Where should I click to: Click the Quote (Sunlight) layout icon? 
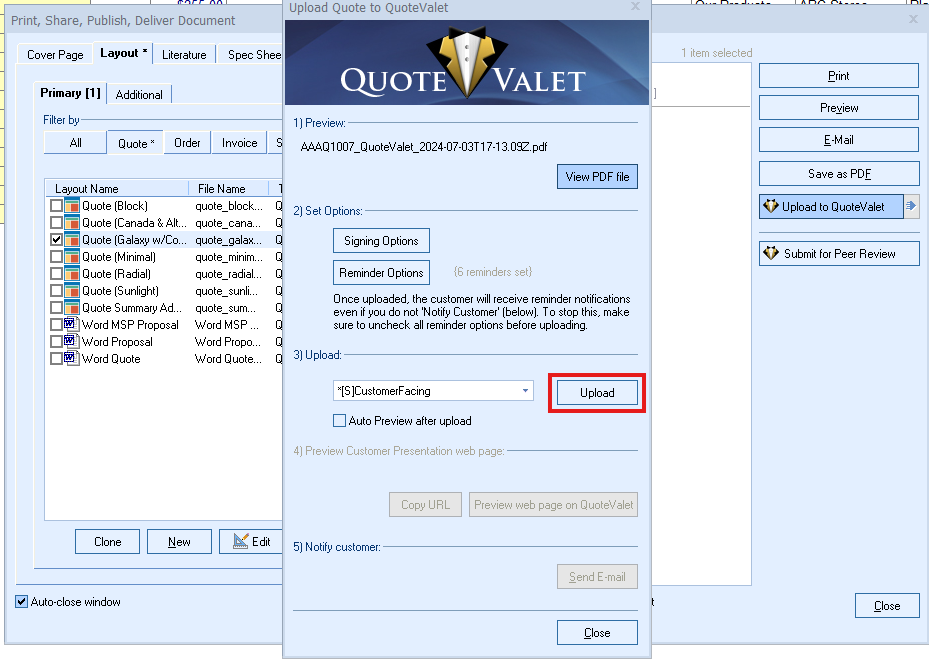(x=72, y=291)
